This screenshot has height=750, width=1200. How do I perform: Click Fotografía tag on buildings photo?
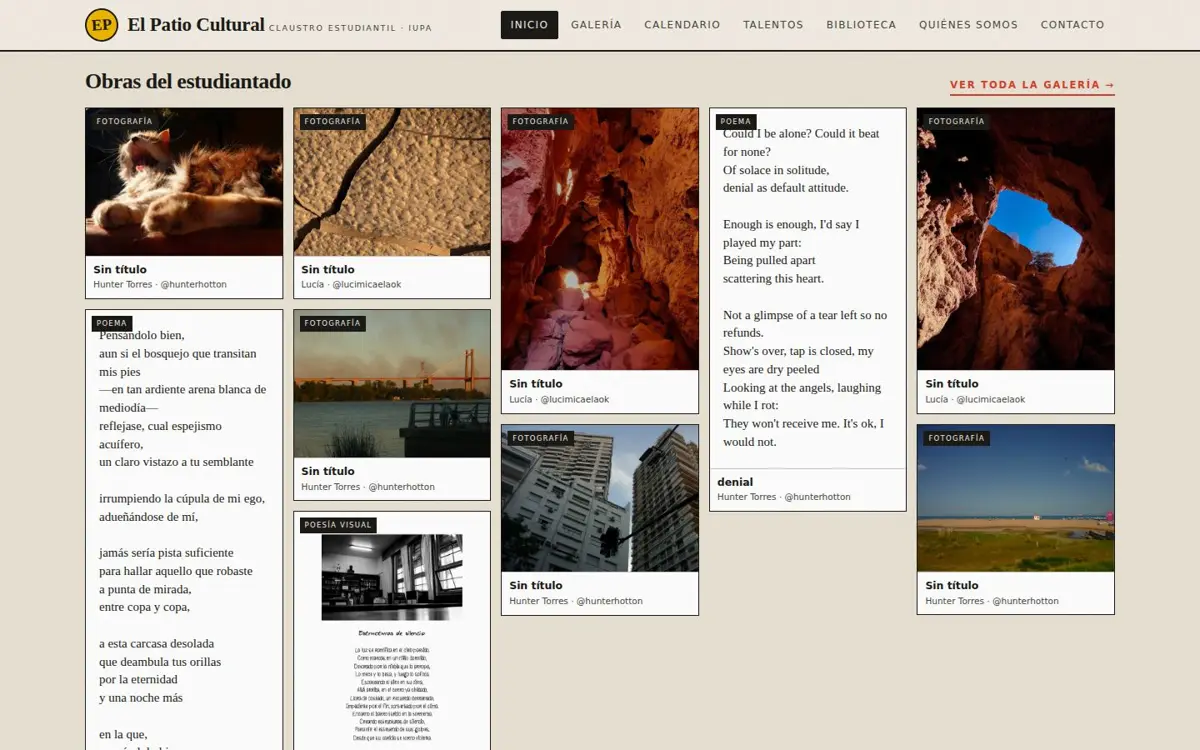click(540, 439)
